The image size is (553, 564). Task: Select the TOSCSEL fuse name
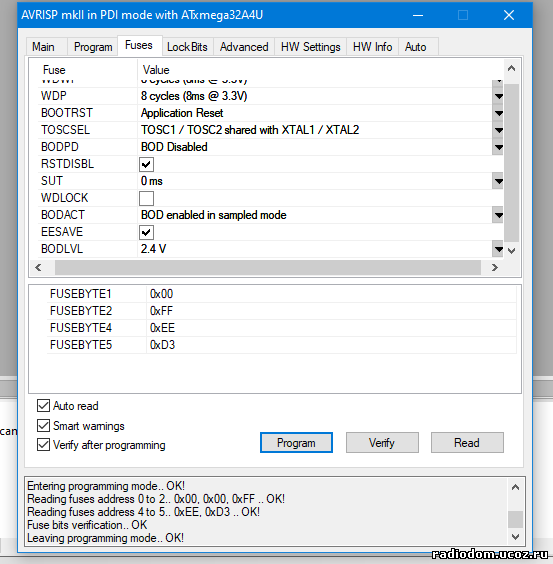pyautogui.click(x=65, y=129)
